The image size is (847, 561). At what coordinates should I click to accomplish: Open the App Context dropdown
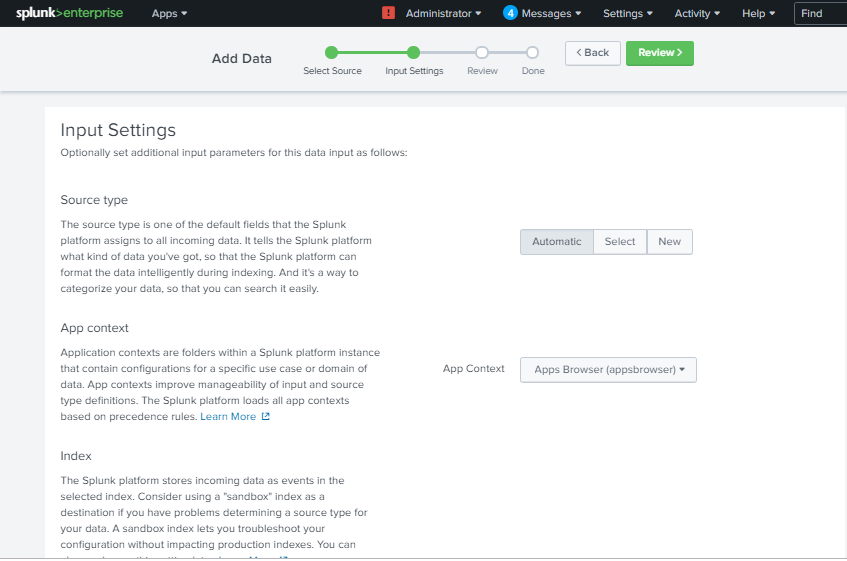pyautogui.click(x=608, y=370)
